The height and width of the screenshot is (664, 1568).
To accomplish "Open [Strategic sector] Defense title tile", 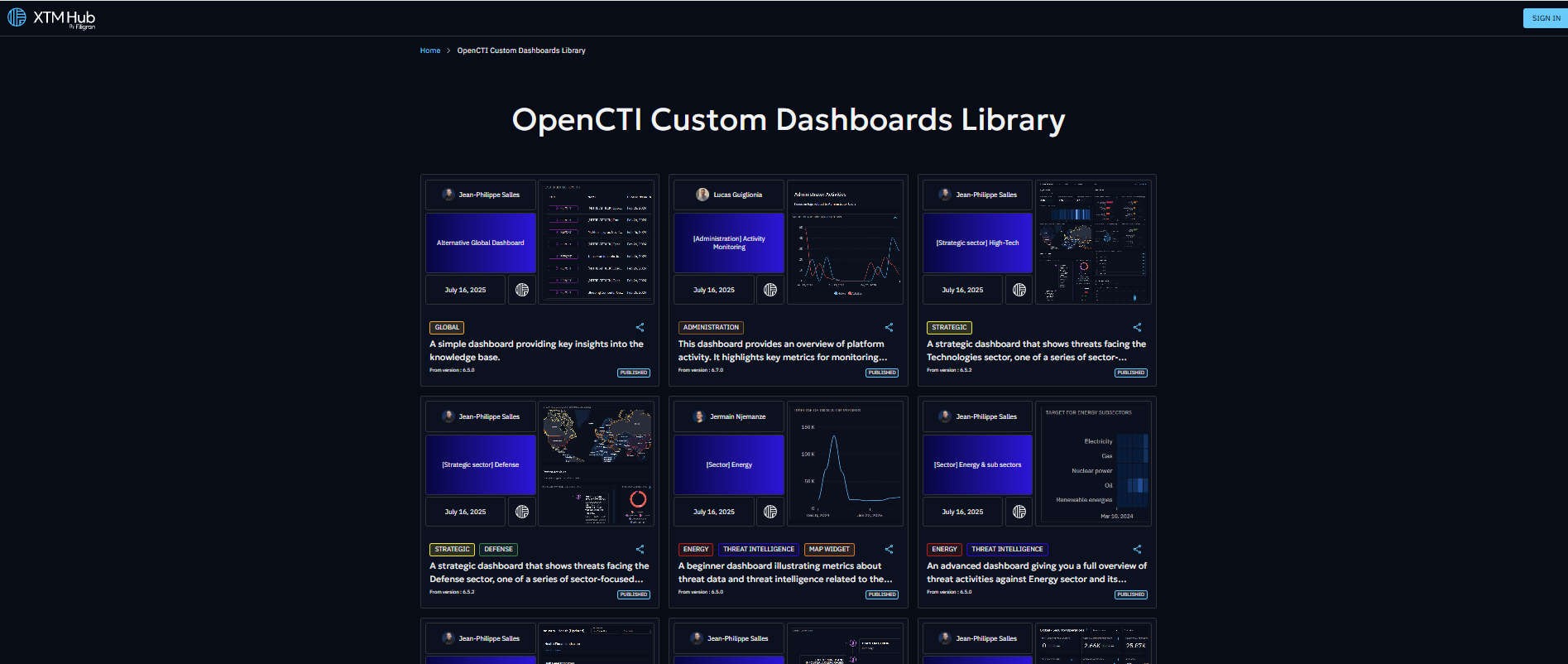I will [x=481, y=465].
